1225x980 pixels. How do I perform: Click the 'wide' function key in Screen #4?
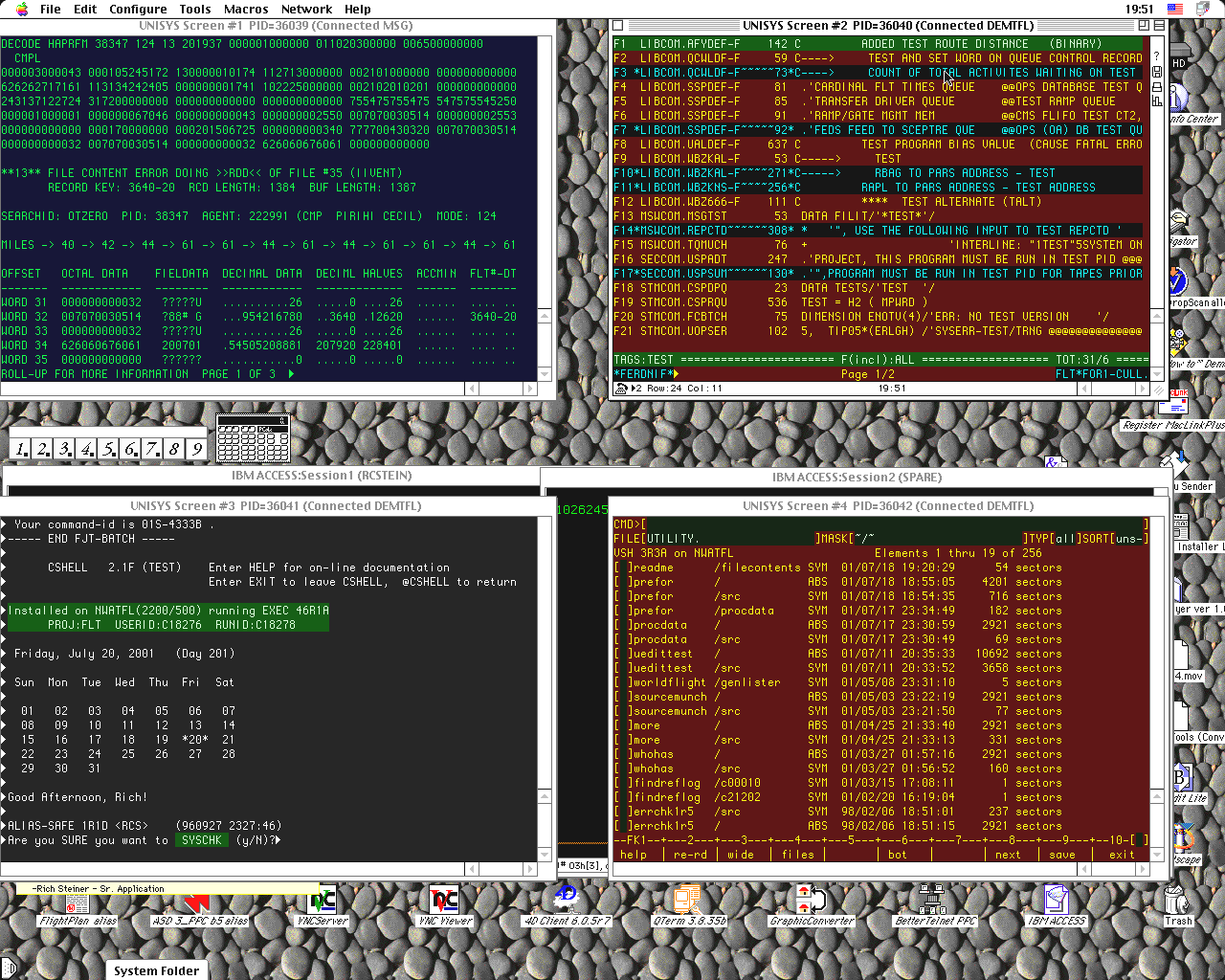coord(741,855)
